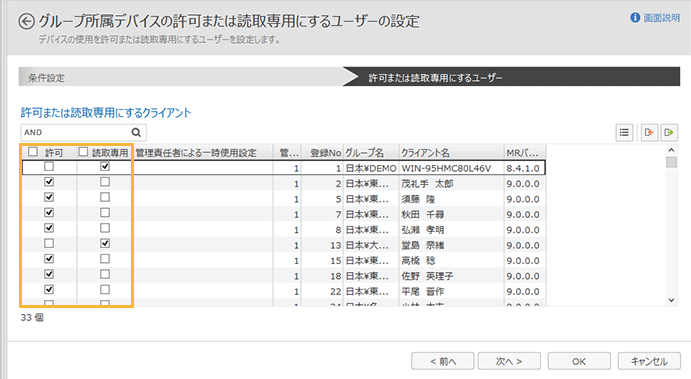Select client name 茂礼手 太郎
The width and height of the screenshot is (691, 379).
click(x=427, y=184)
